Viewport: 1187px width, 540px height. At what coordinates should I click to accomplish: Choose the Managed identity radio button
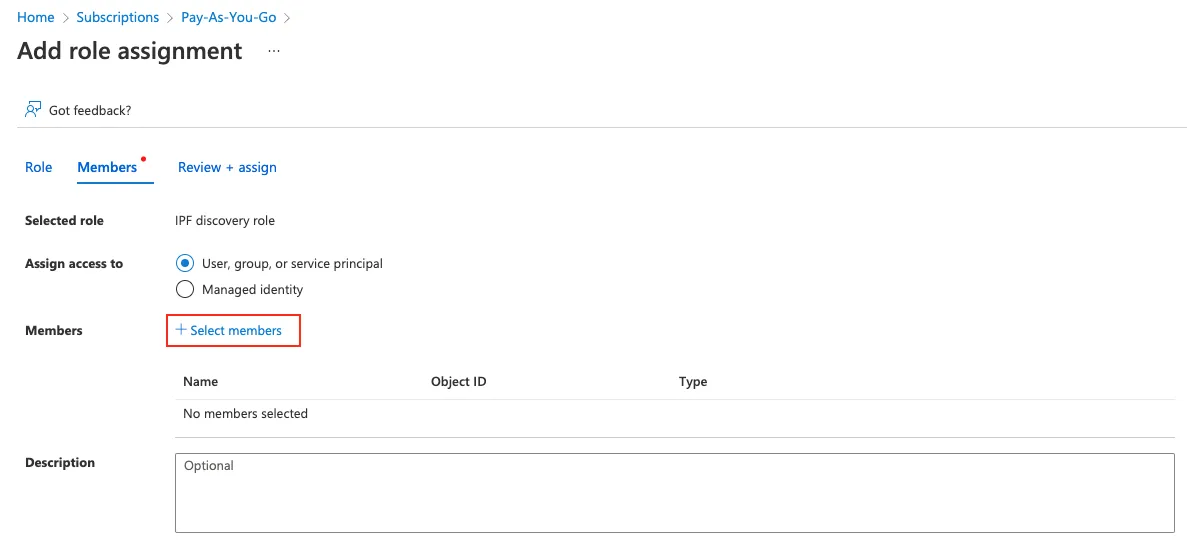[x=184, y=290]
